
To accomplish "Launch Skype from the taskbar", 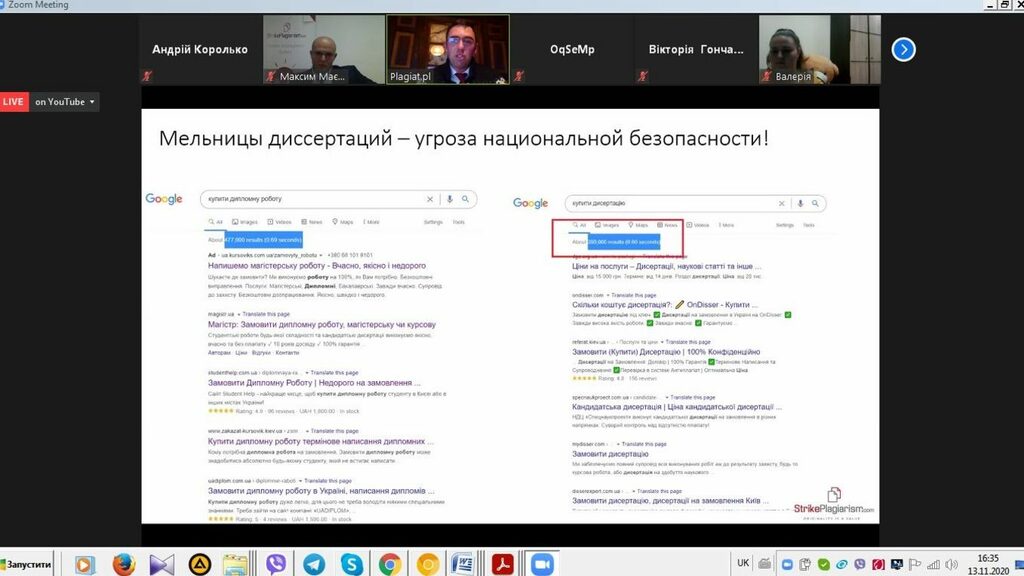I will point(352,564).
